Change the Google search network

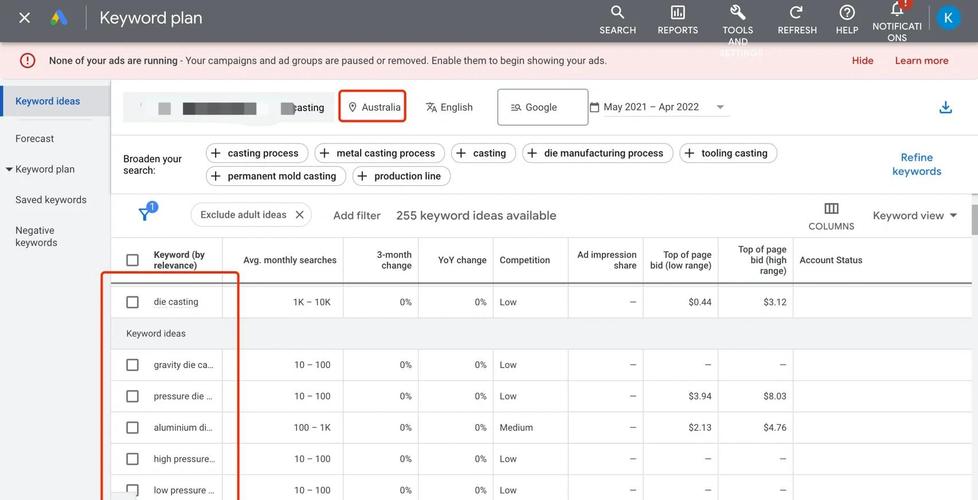tap(543, 107)
